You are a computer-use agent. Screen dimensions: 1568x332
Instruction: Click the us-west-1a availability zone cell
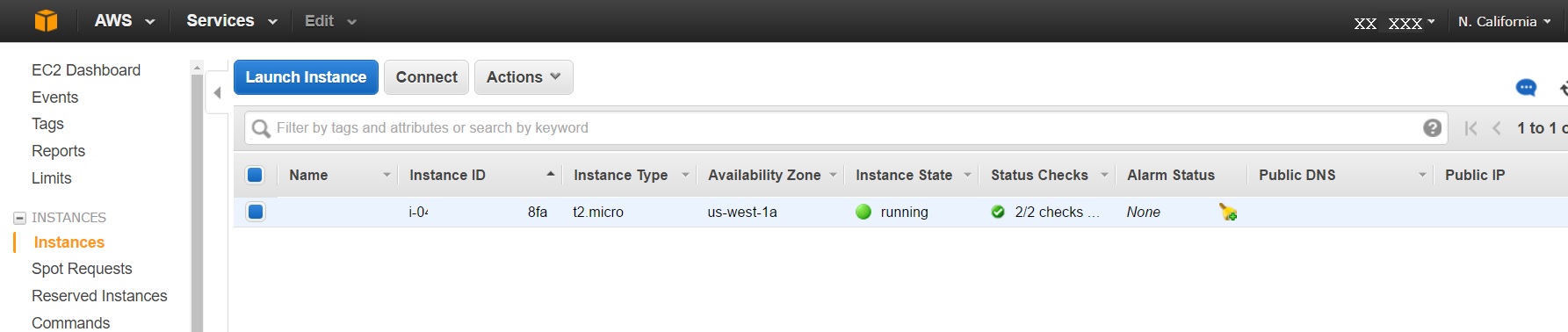pos(742,212)
